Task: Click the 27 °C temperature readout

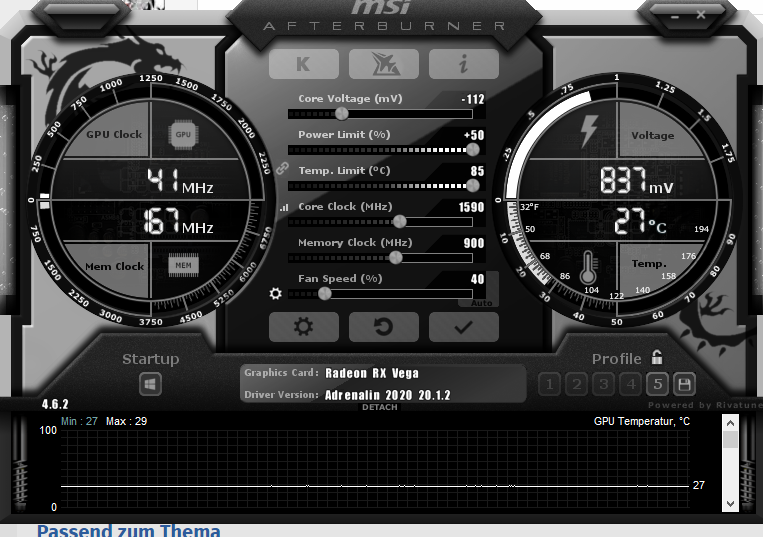Action: (x=640, y=221)
